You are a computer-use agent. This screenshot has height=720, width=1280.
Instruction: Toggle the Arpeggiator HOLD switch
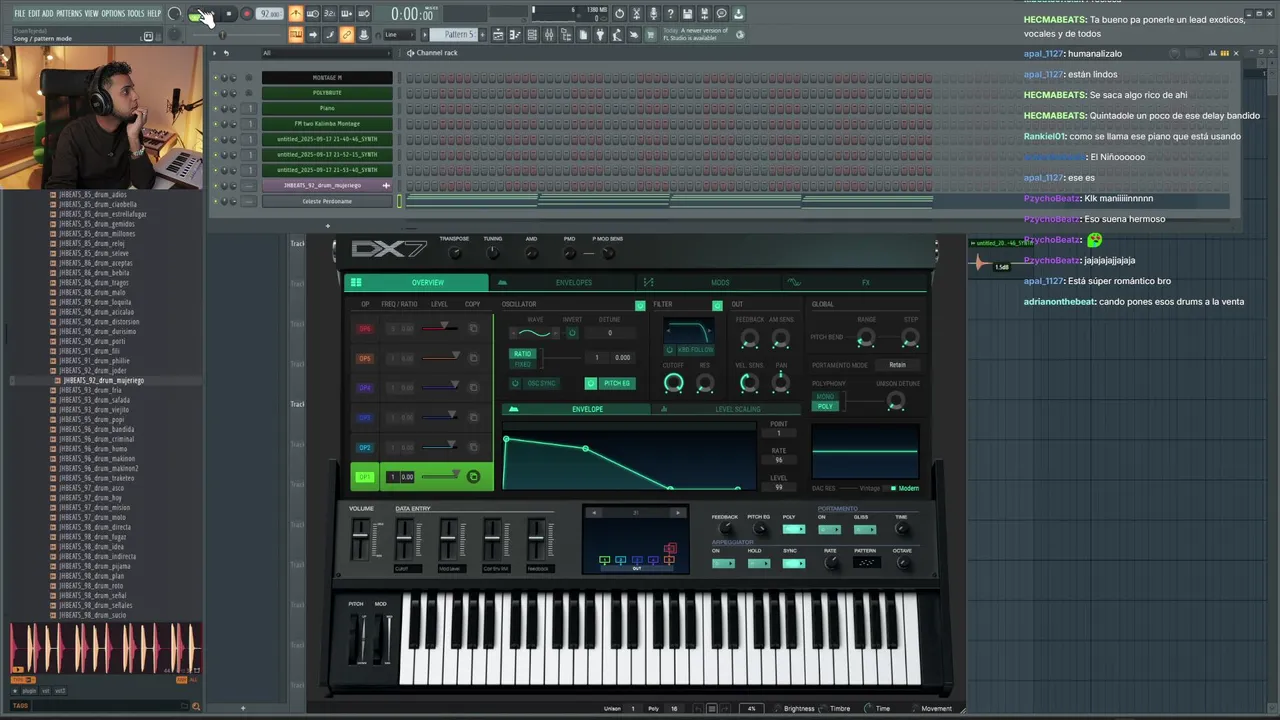pos(759,563)
